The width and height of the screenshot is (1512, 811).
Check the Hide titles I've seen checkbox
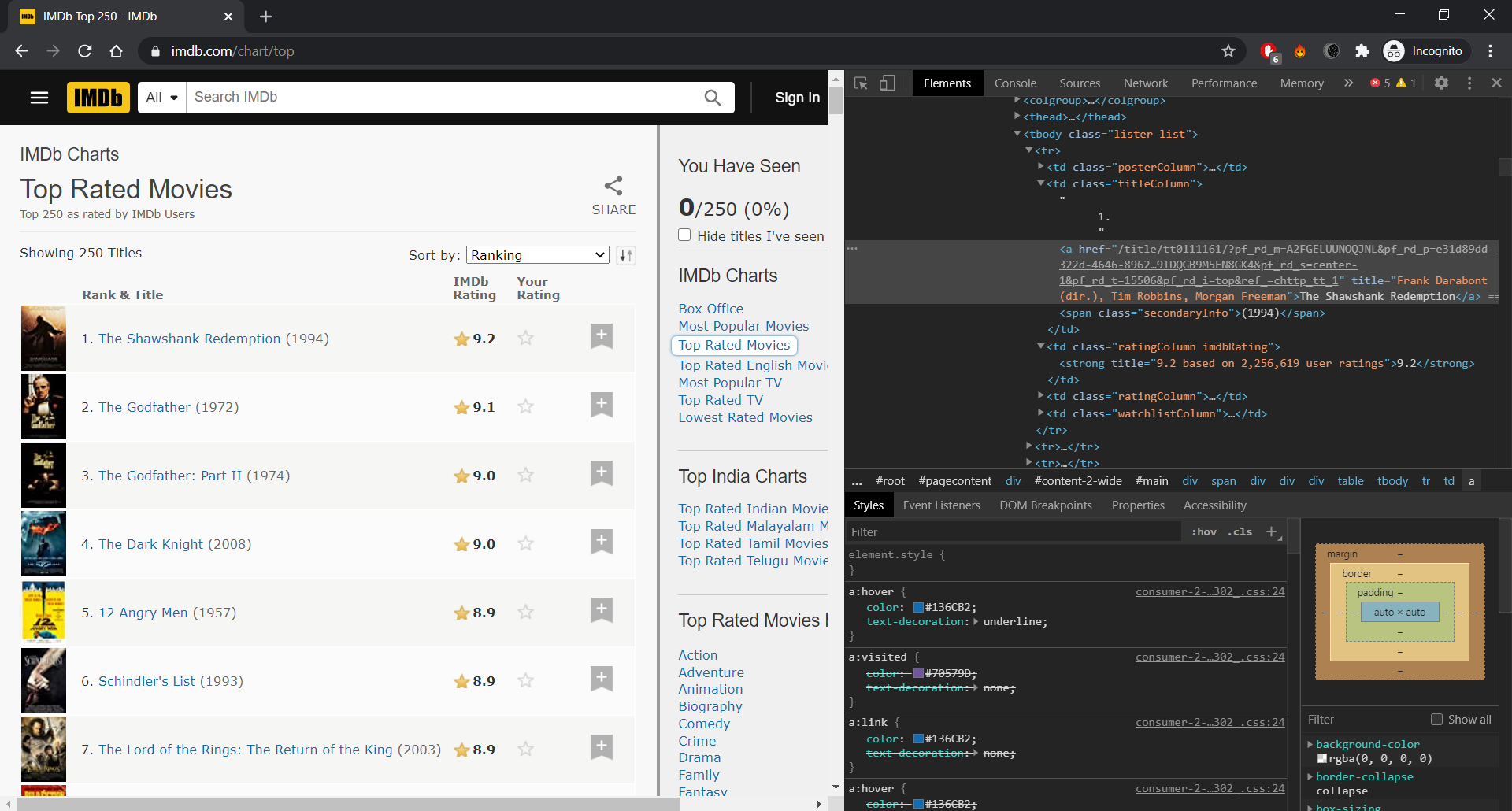[x=684, y=235]
